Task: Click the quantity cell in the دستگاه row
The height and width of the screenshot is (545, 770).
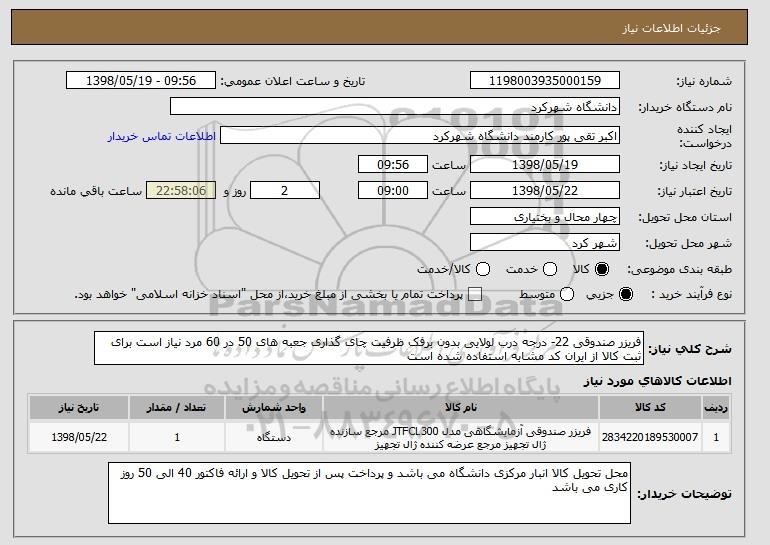Action: click(x=177, y=437)
